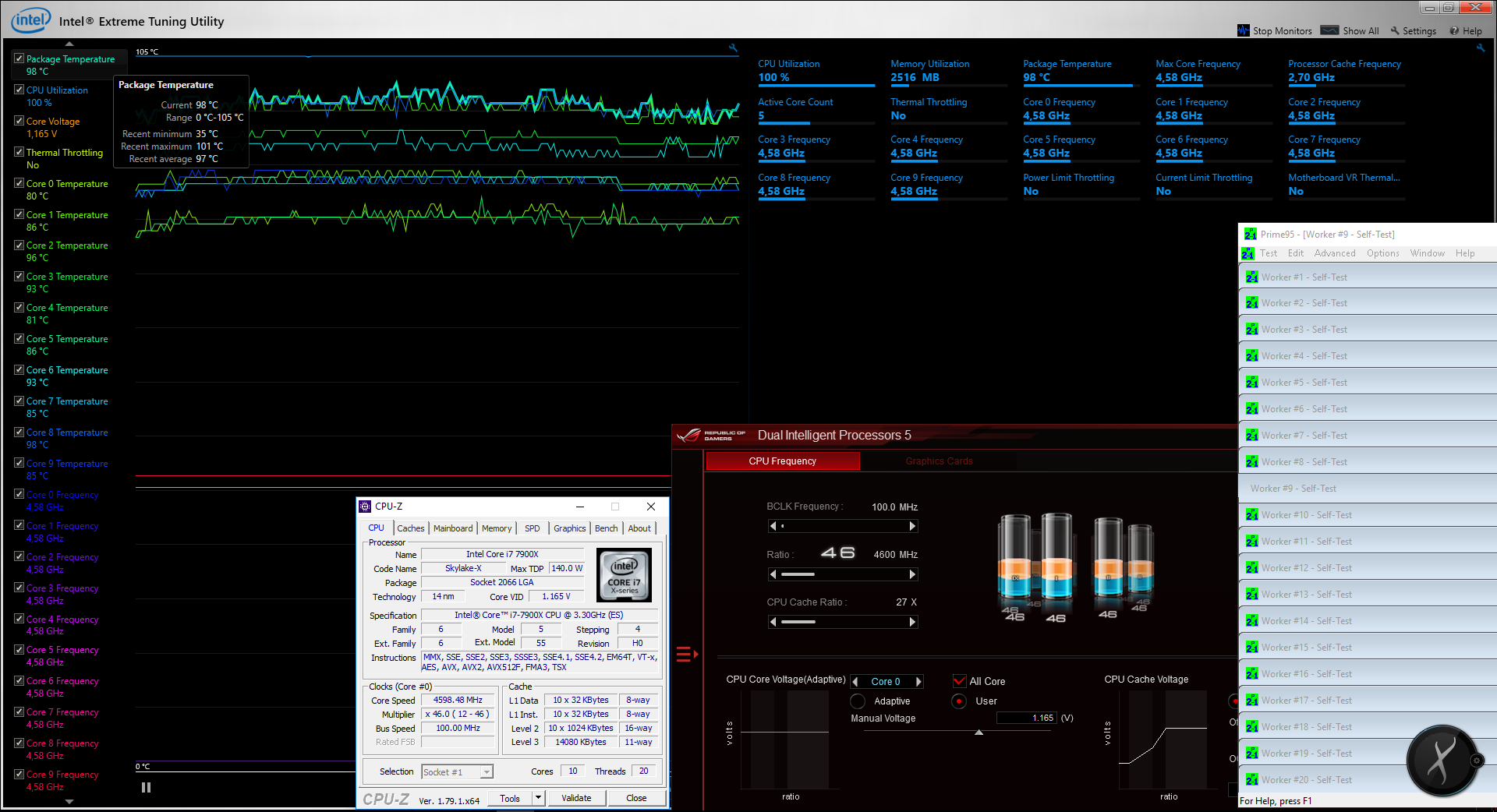Open the About tab in CPU-Z
This screenshot has height=812, width=1497.
tap(639, 528)
